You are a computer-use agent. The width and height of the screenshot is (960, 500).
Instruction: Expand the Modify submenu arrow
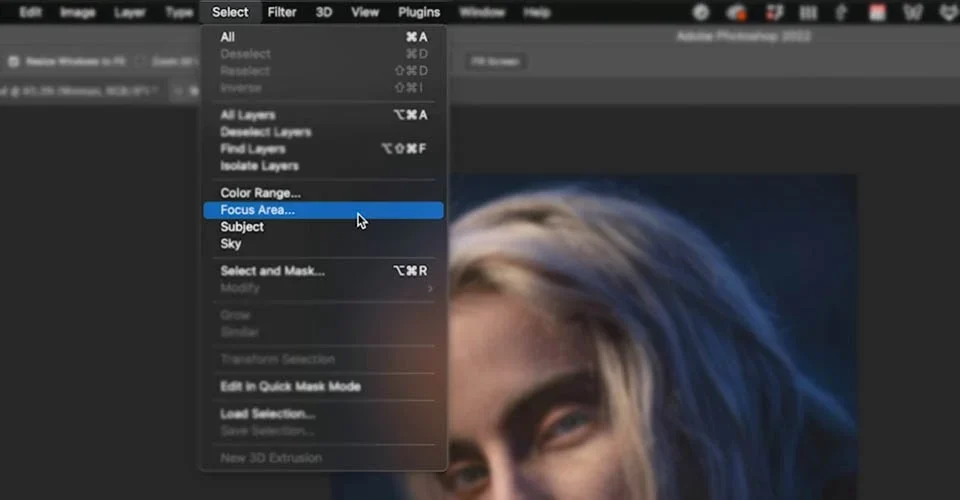click(430, 288)
